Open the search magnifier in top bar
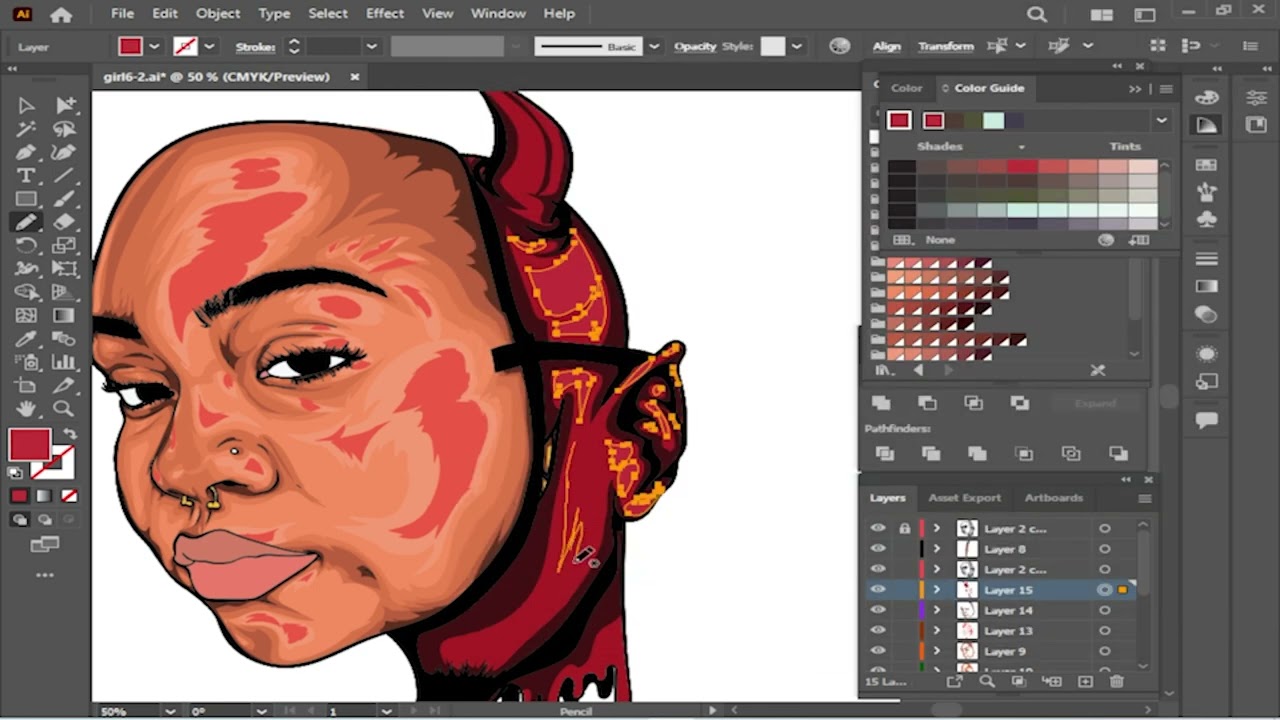 pyautogui.click(x=1037, y=14)
